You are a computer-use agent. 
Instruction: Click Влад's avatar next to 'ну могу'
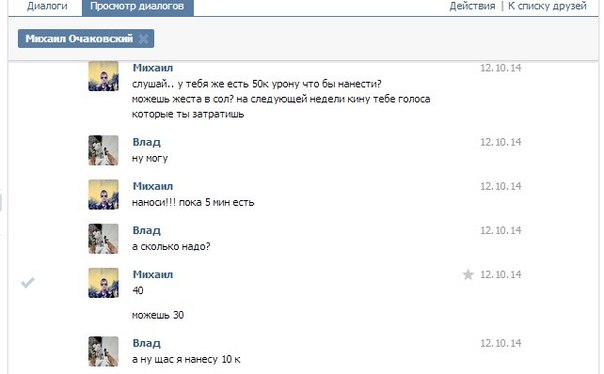pyautogui.click(x=103, y=150)
